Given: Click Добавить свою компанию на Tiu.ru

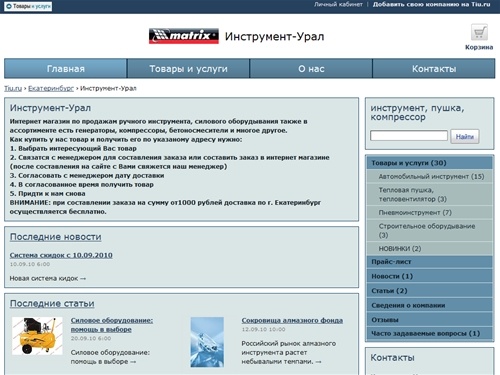Looking at the screenshot, I should (432, 4).
